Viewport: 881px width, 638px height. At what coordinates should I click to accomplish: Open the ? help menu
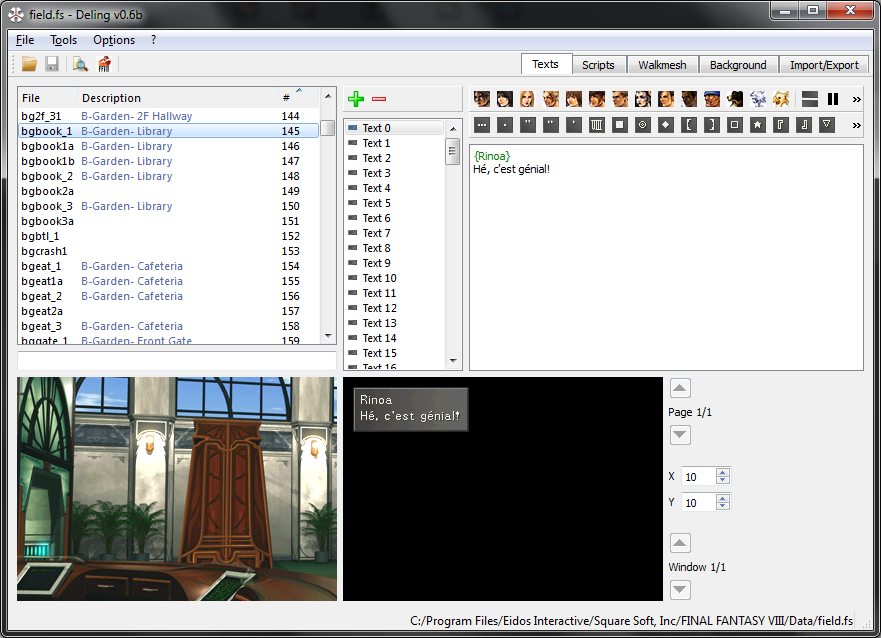pos(153,40)
